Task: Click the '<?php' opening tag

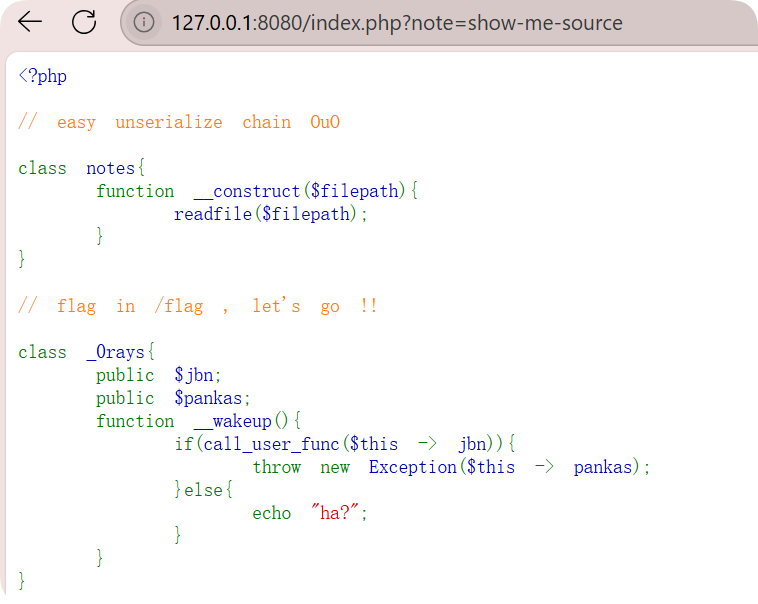Action: click(43, 76)
